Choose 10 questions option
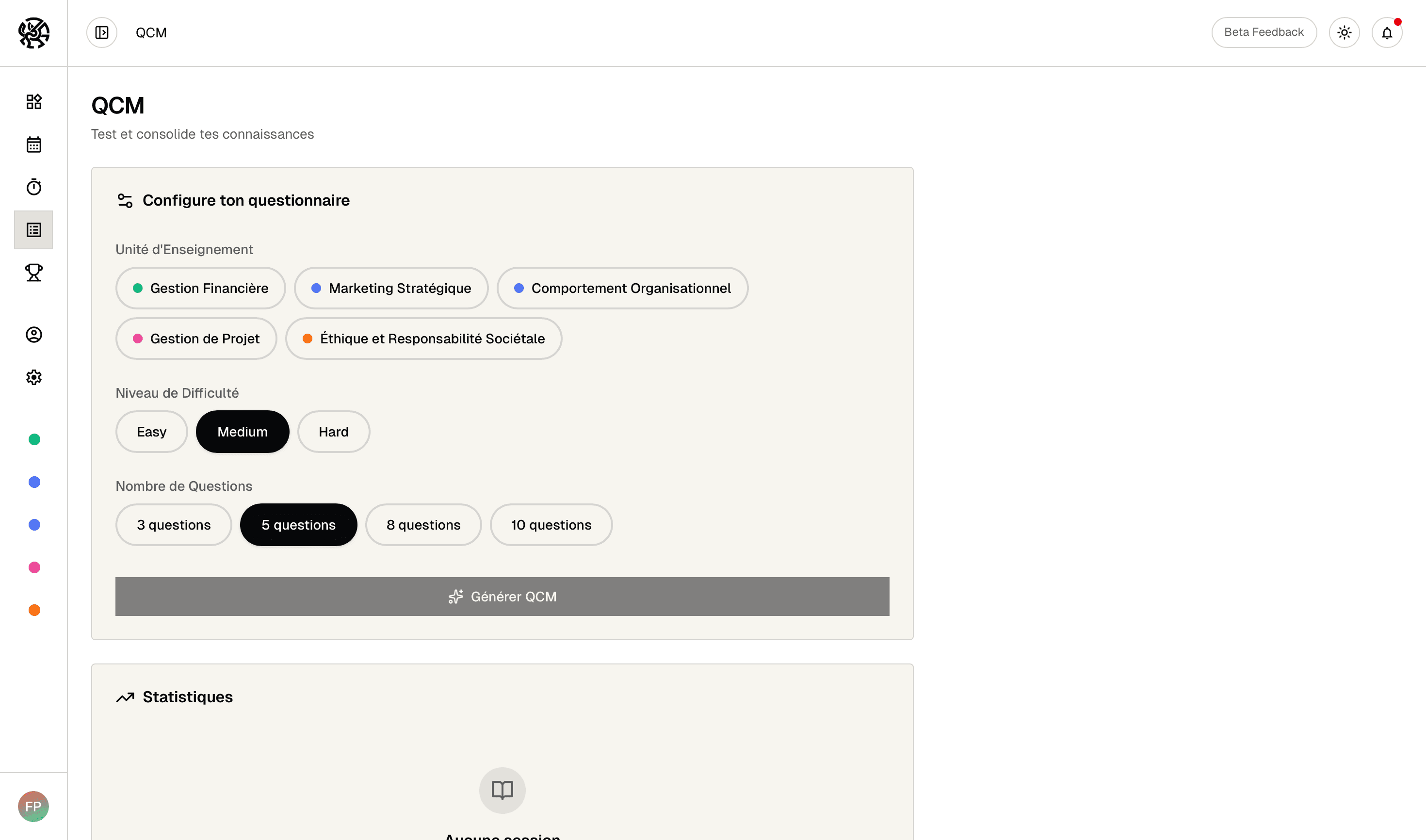The image size is (1426, 840). (x=551, y=525)
